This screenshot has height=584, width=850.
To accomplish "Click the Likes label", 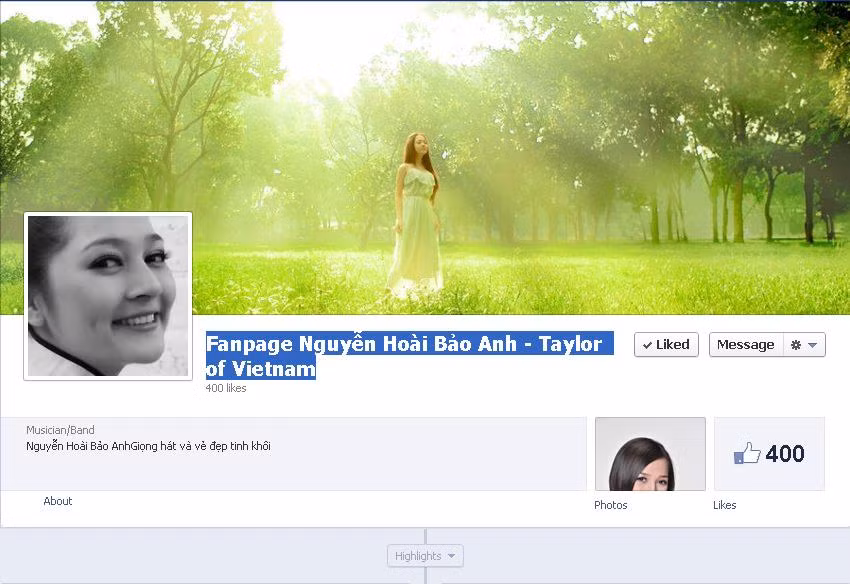I will tap(725, 505).
